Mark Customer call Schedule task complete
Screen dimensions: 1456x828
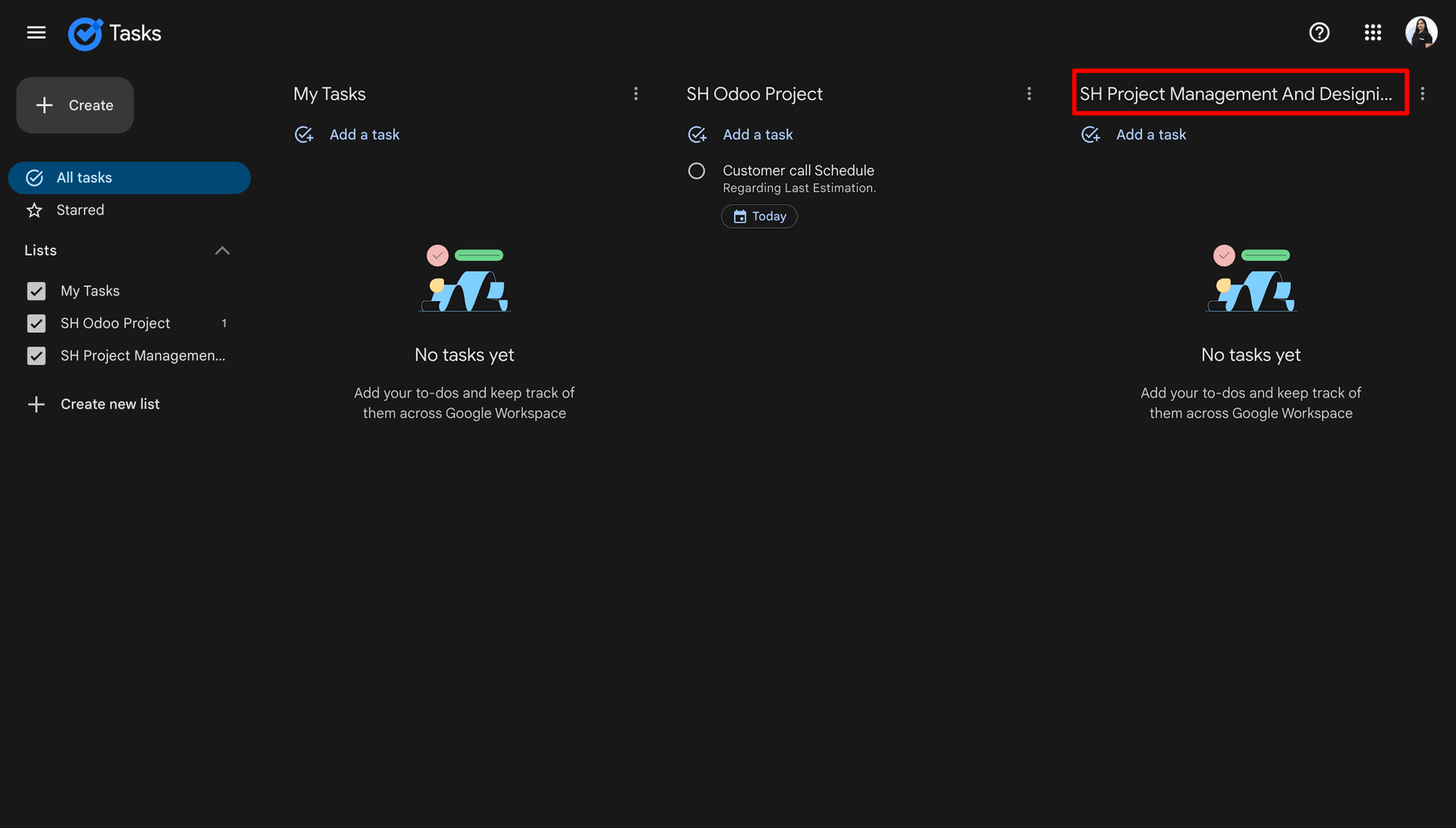point(696,171)
